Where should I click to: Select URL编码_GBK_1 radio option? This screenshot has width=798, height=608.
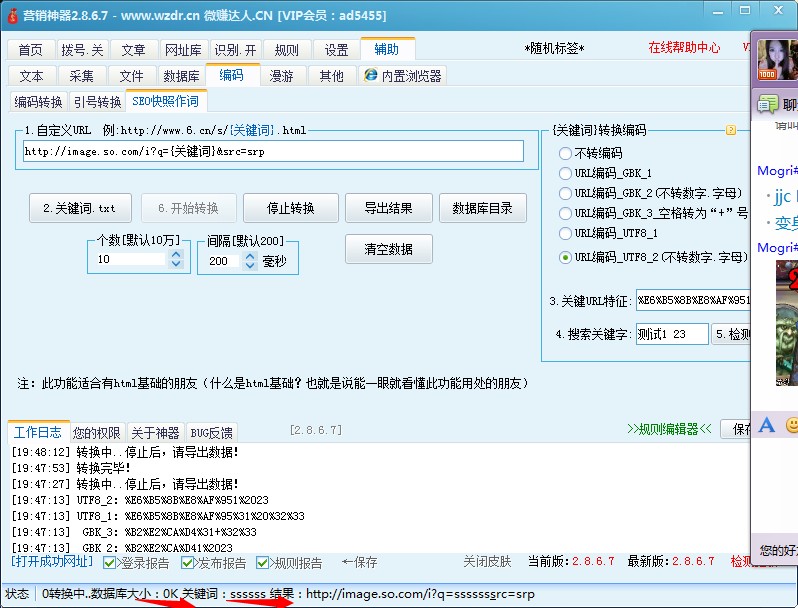coord(565,173)
